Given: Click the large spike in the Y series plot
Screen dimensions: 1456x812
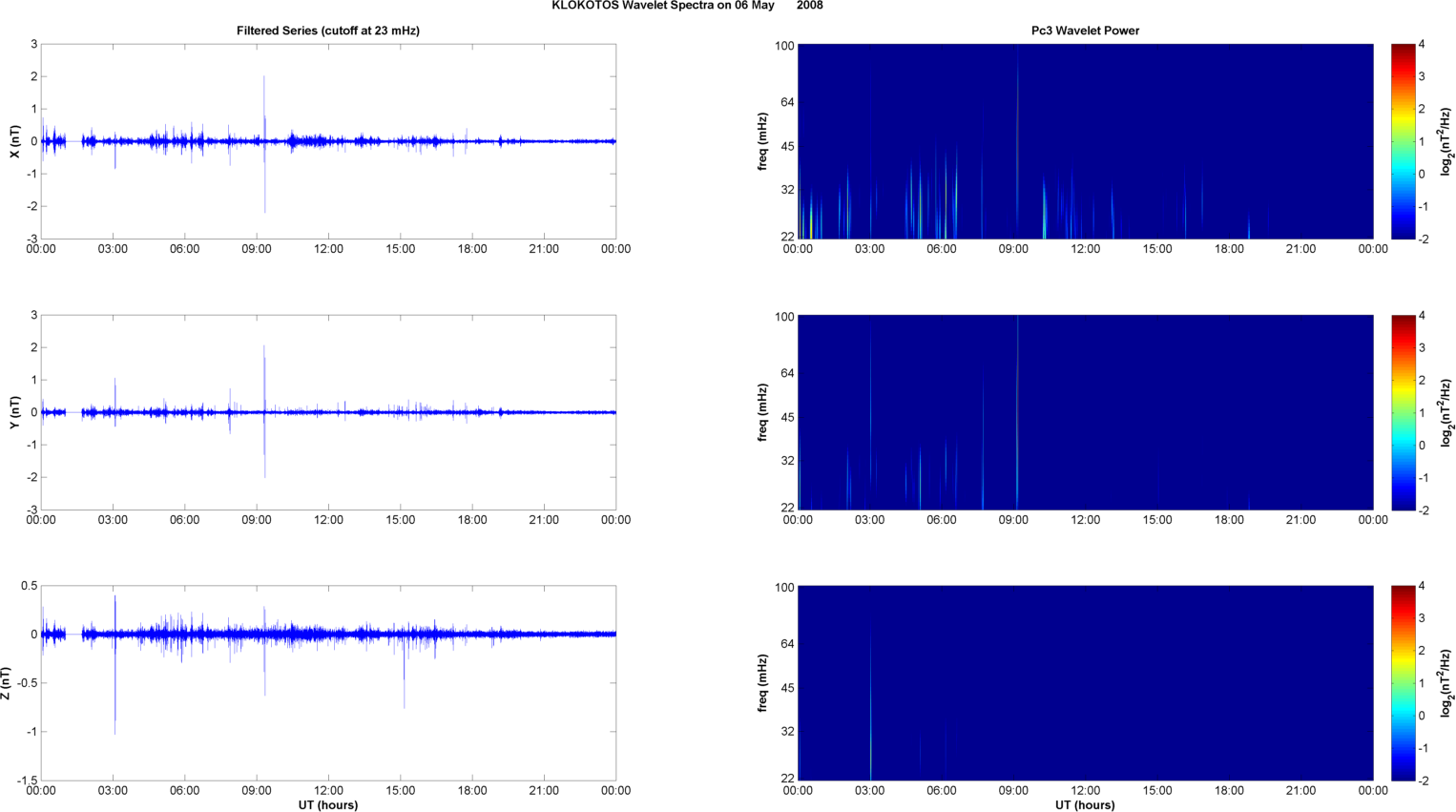Looking at the screenshot, I should click(x=264, y=412).
